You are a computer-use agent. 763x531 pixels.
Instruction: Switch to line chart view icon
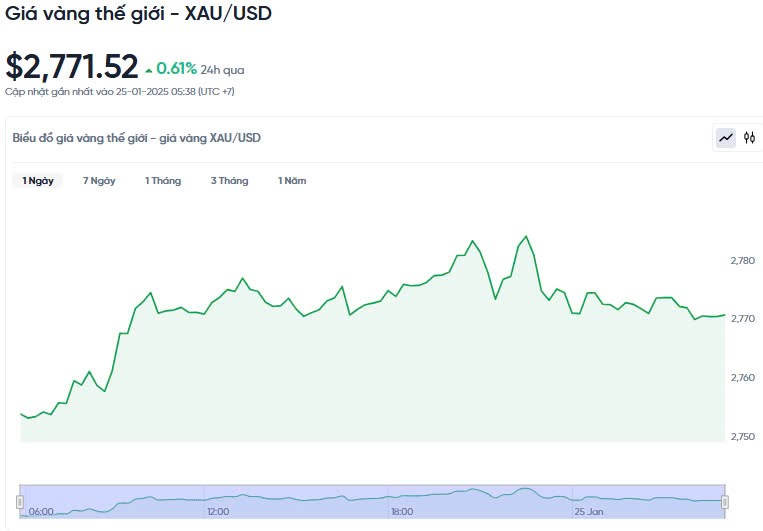point(725,138)
